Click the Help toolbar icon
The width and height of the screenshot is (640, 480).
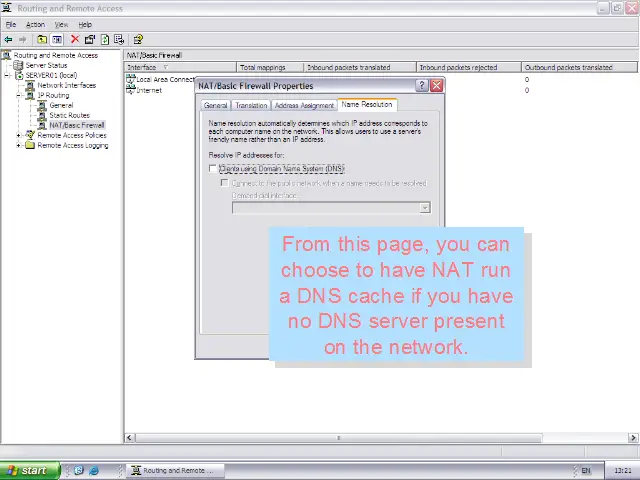[x=138, y=40]
